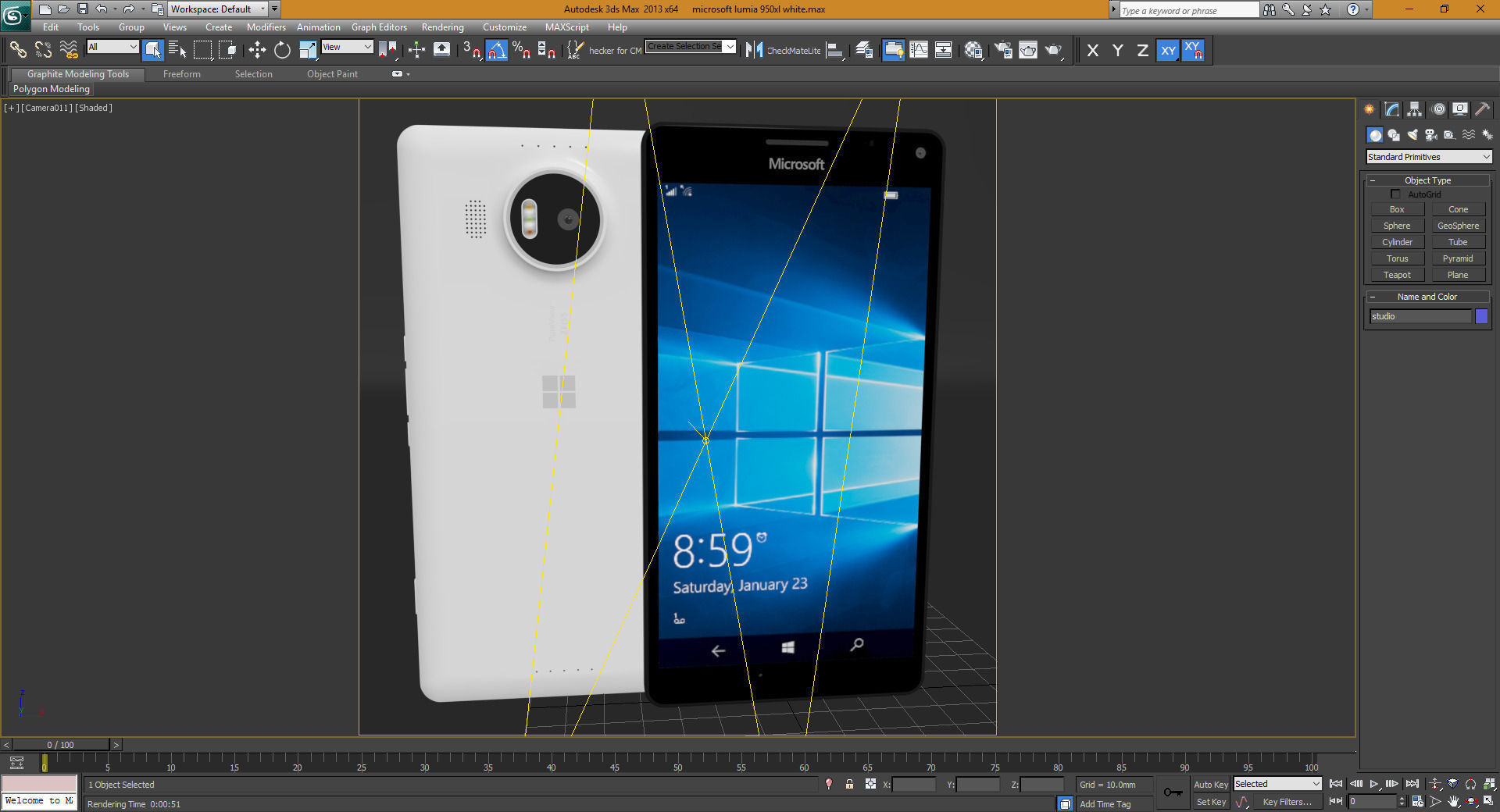
Task: Click the Set Key button
Action: point(1211,802)
